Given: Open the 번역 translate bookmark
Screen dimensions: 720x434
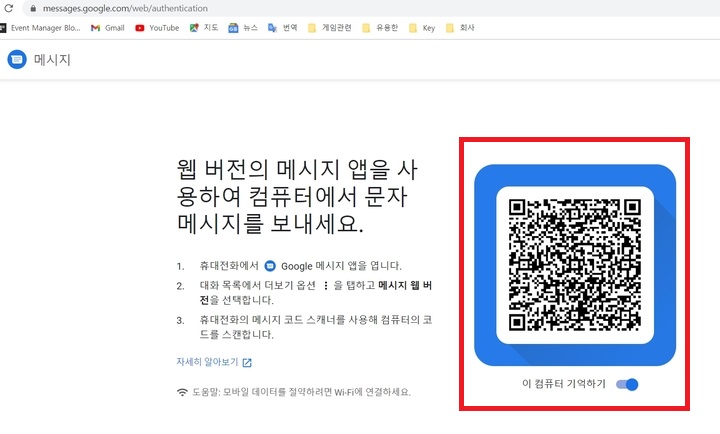Looking at the screenshot, I should [x=282, y=28].
